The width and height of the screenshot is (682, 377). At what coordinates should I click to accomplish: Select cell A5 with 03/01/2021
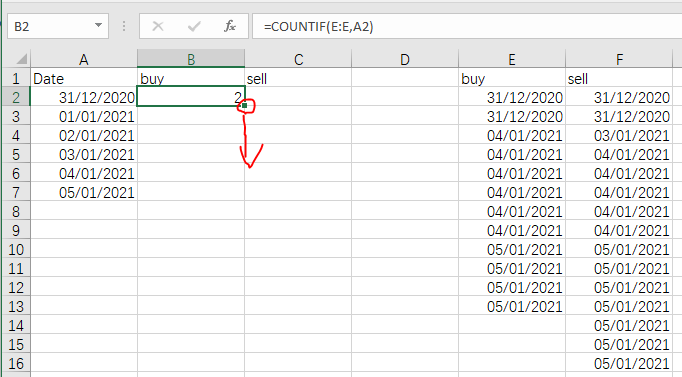coord(84,154)
